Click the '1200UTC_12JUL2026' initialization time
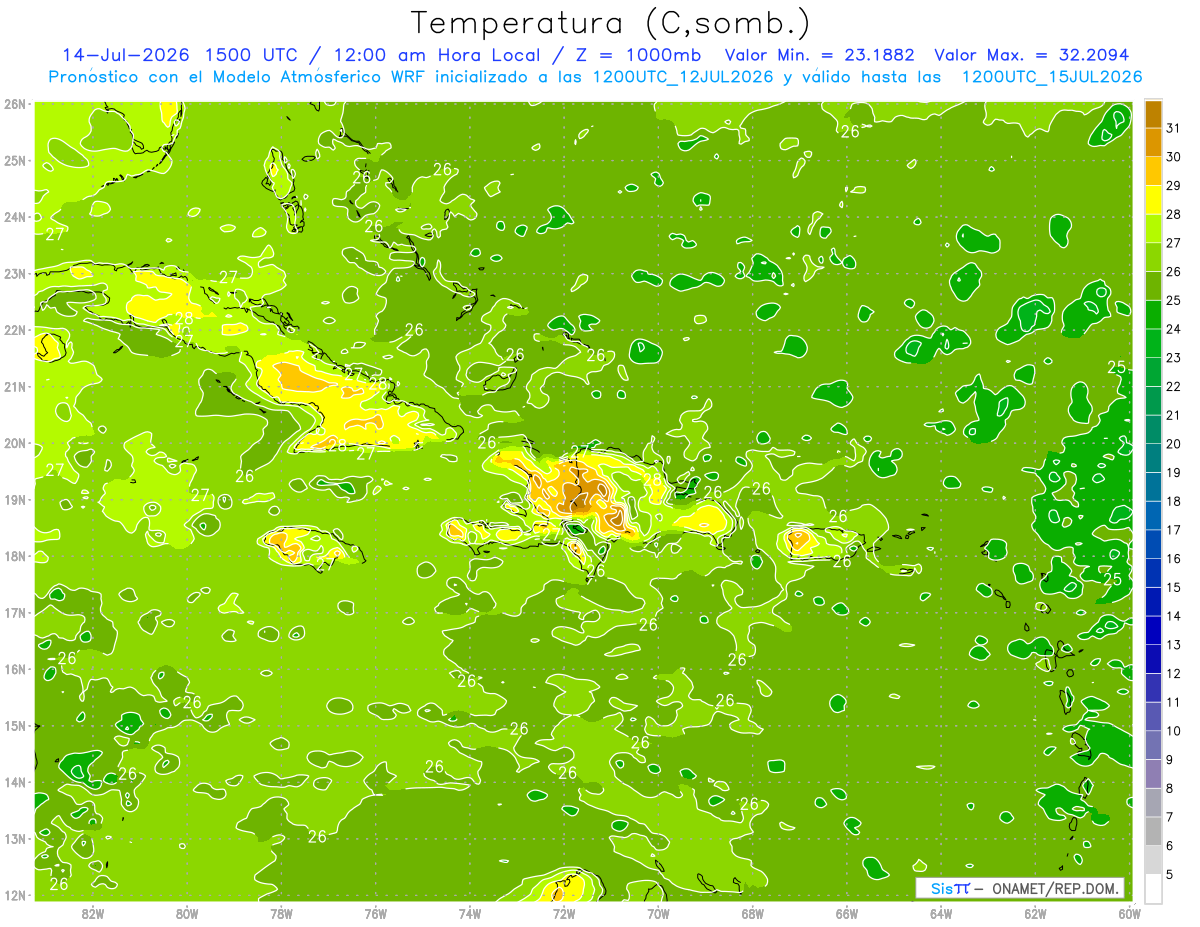The height and width of the screenshot is (927, 1200). tap(682, 77)
